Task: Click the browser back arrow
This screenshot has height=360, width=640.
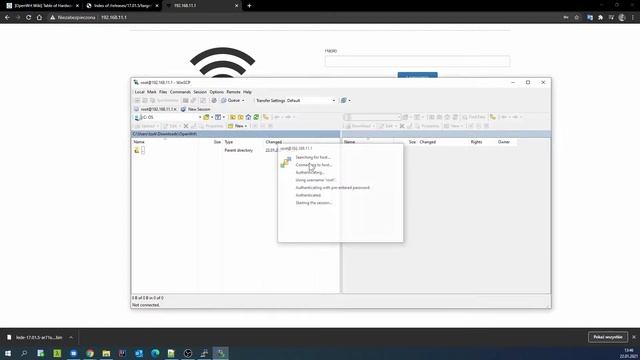Action: pyautogui.click(x=7, y=18)
